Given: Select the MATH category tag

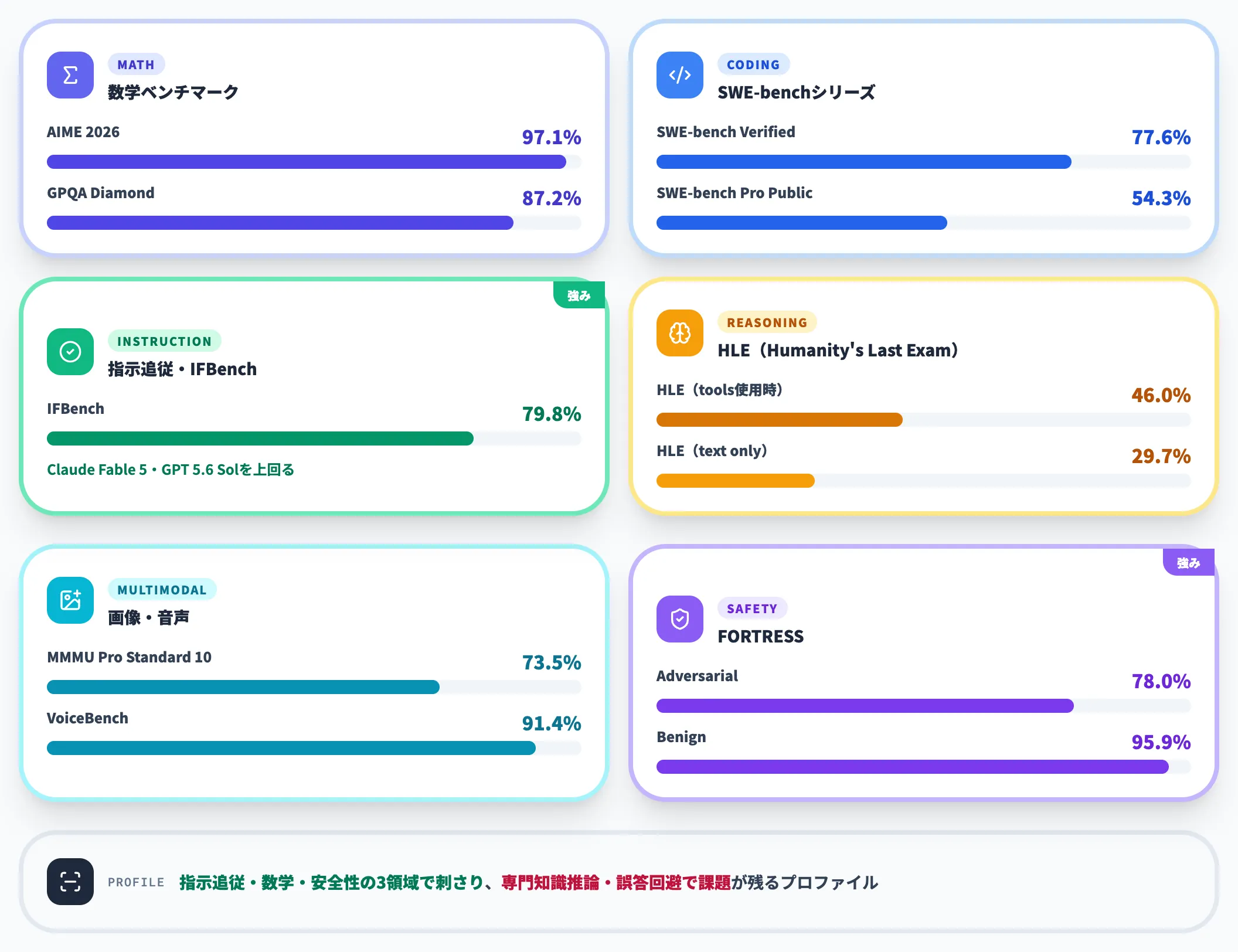Looking at the screenshot, I should pos(136,64).
